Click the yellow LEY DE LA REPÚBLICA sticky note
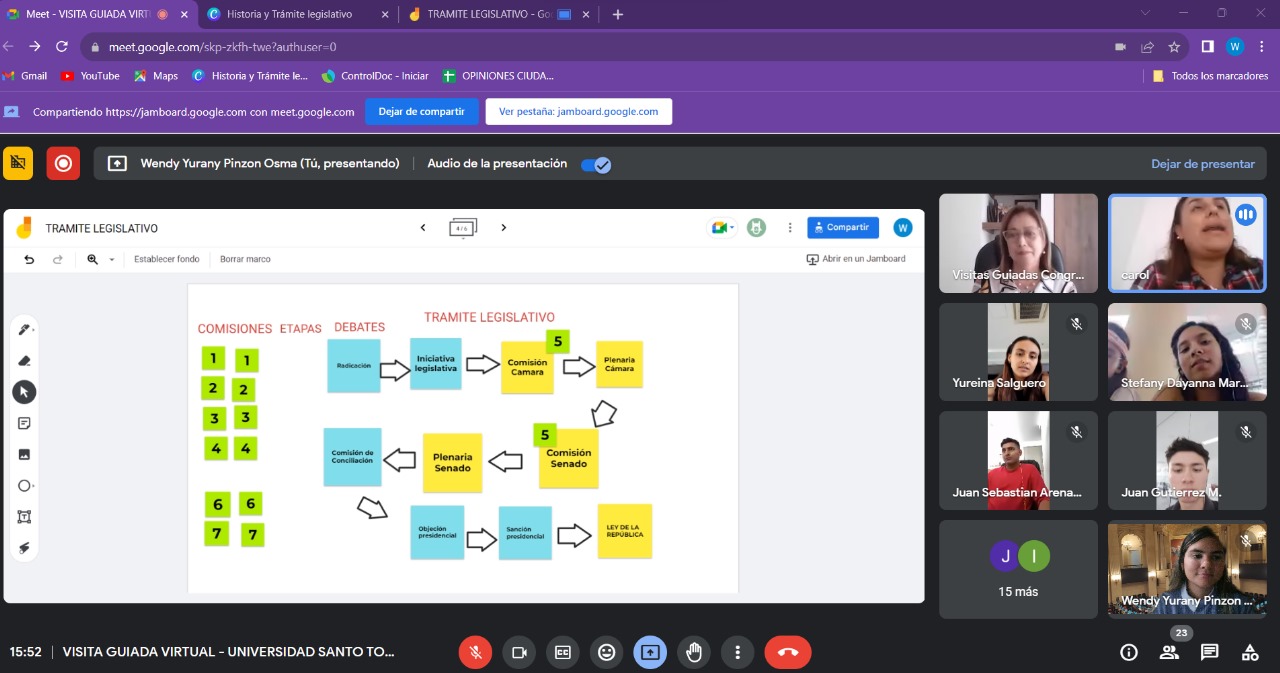1280x673 pixels. [x=625, y=531]
